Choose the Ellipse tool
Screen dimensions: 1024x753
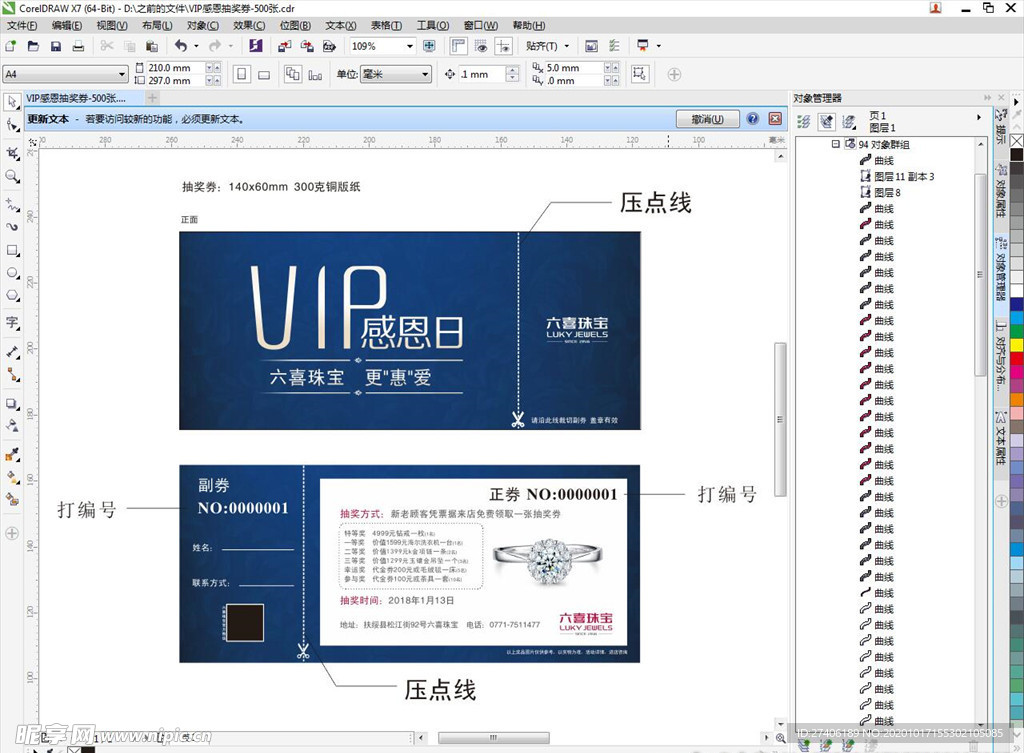(12, 273)
